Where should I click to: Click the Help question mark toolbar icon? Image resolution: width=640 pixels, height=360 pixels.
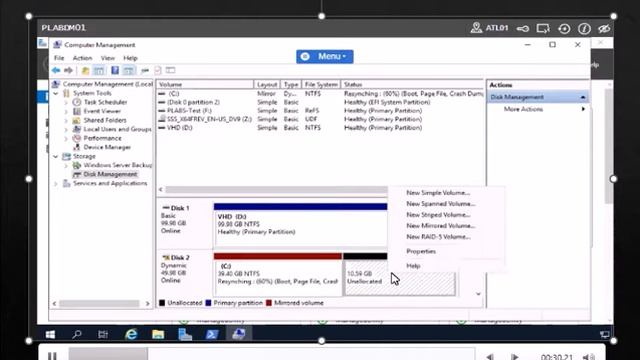click(x=115, y=70)
